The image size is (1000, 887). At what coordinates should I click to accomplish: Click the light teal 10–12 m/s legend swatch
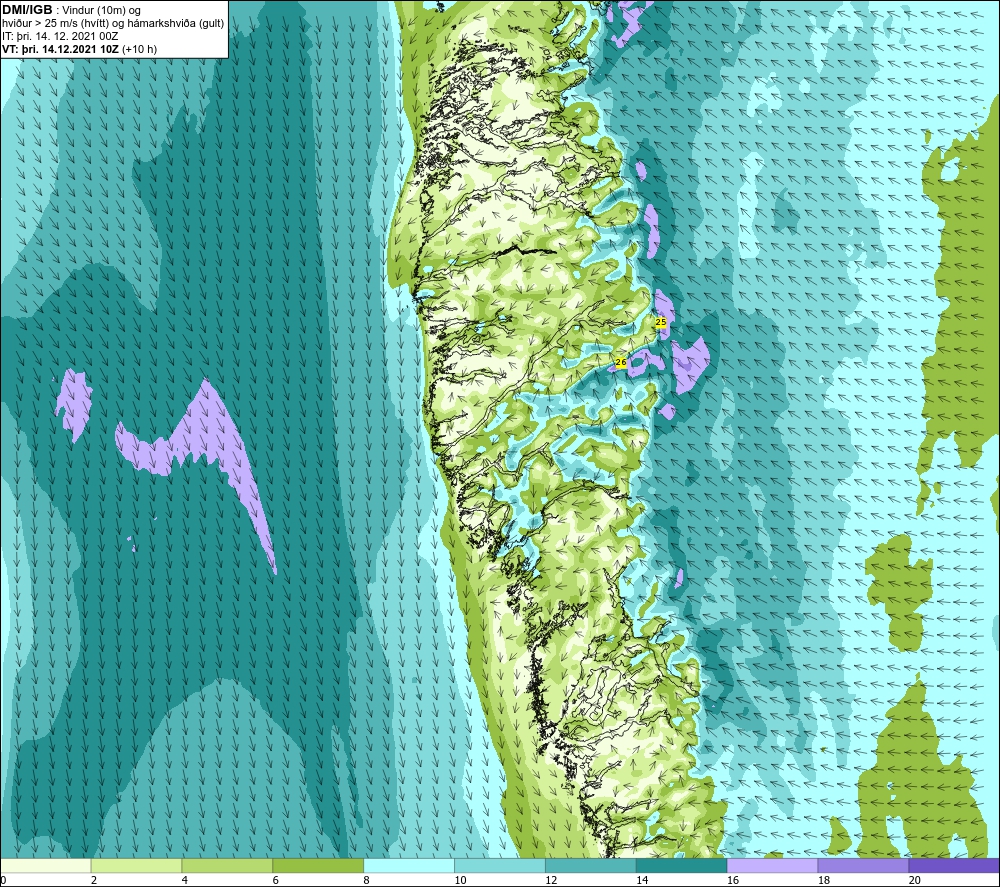coord(500,865)
